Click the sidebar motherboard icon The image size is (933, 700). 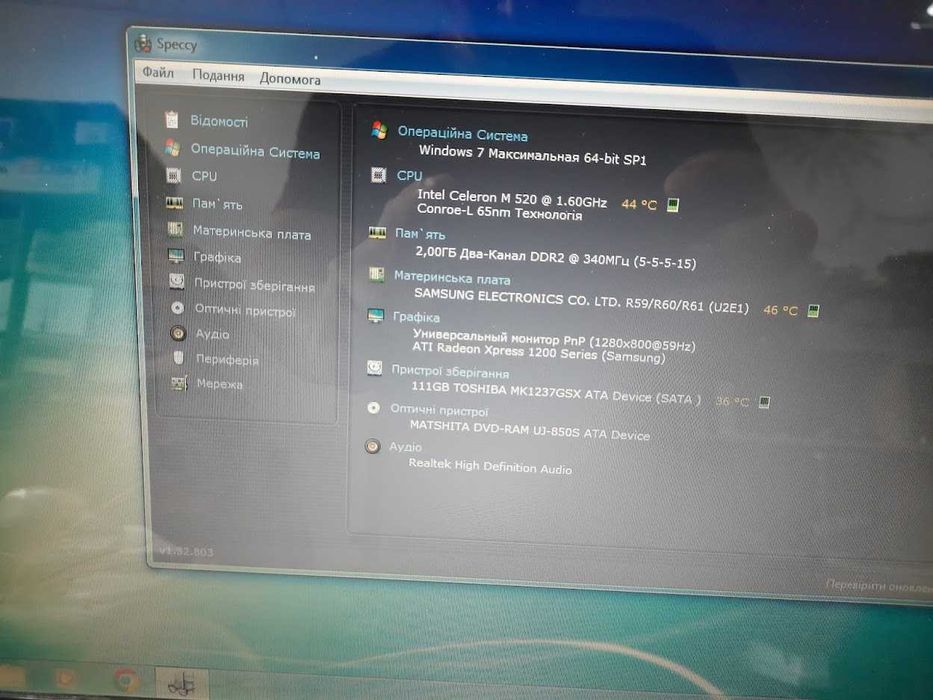pos(175,229)
